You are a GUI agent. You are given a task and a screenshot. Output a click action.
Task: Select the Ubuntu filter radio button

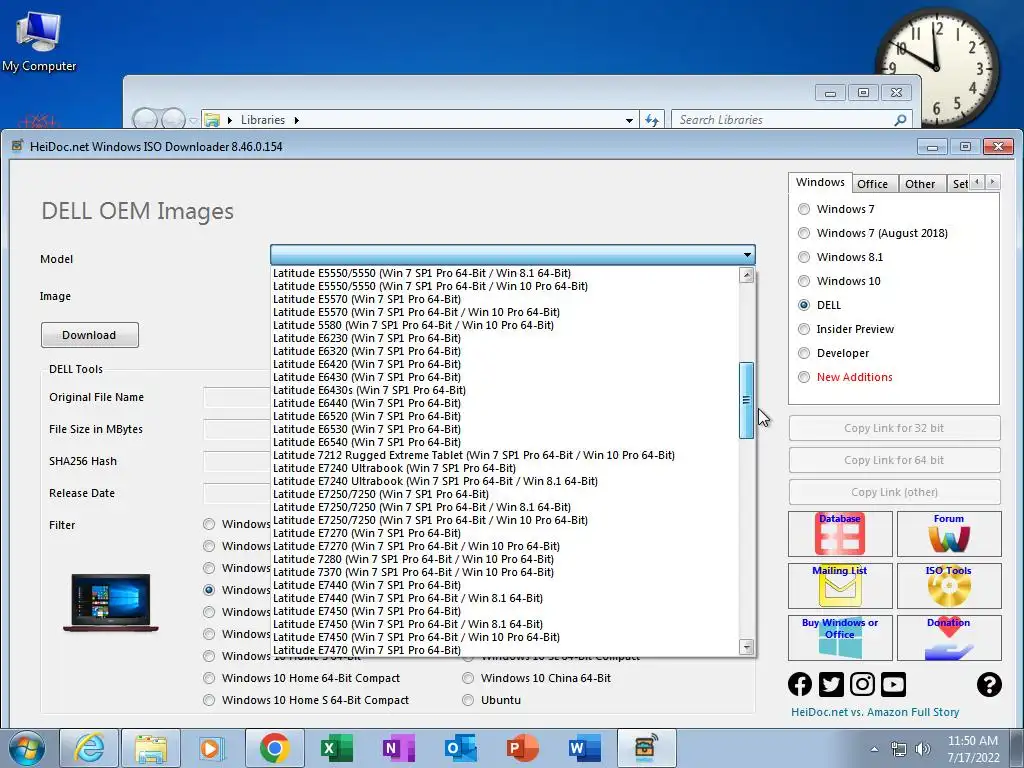click(468, 700)
